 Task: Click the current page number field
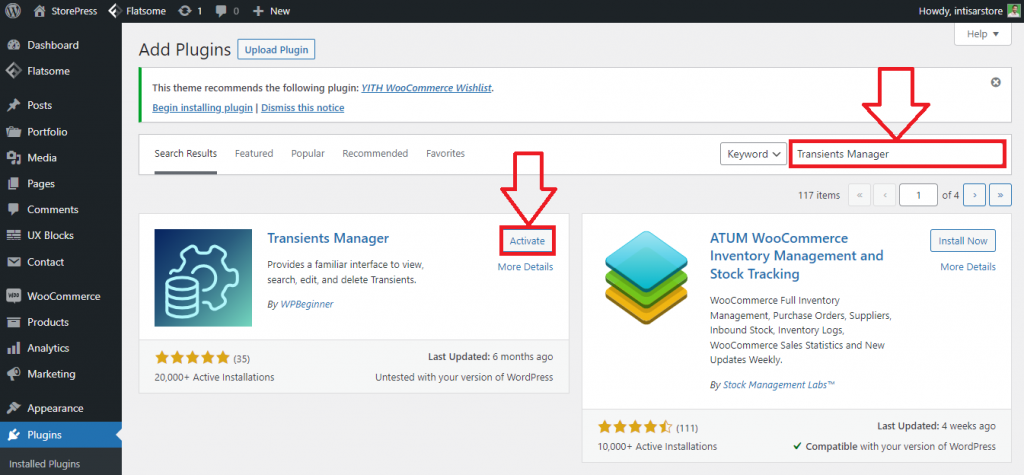[x=918, y=195]
